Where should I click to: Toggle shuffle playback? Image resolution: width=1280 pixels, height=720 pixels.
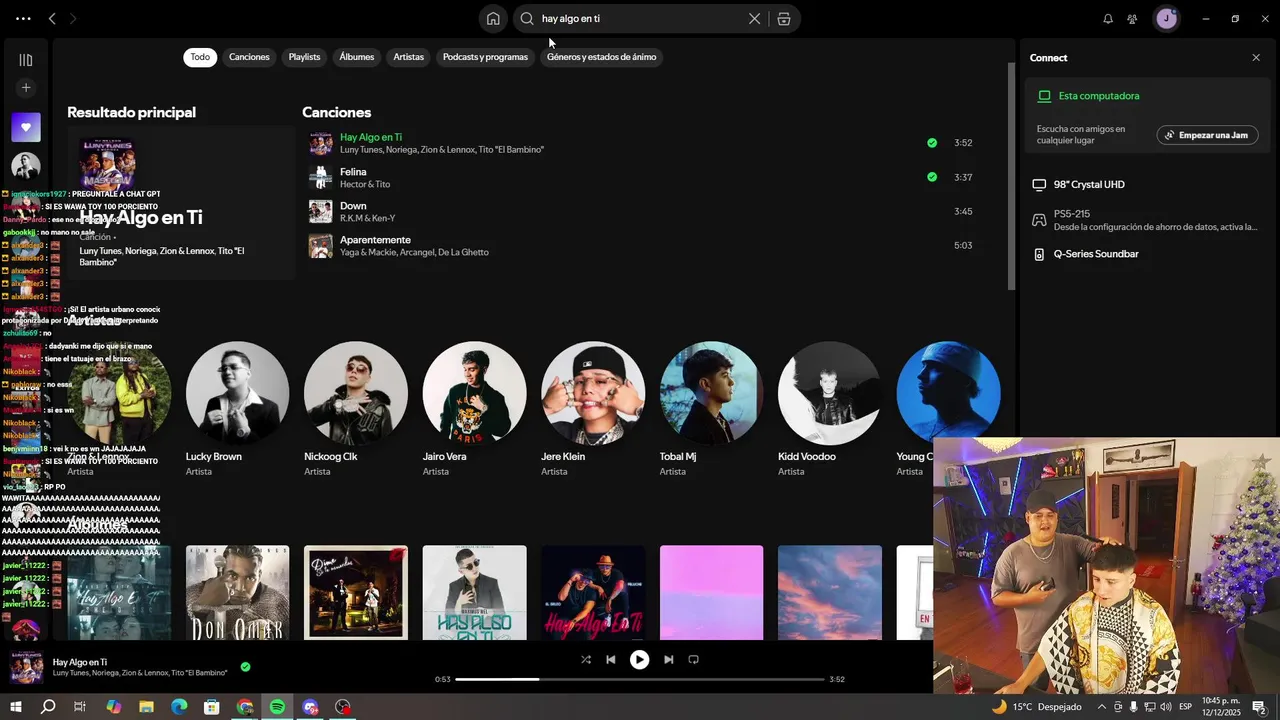coord(586,659)
